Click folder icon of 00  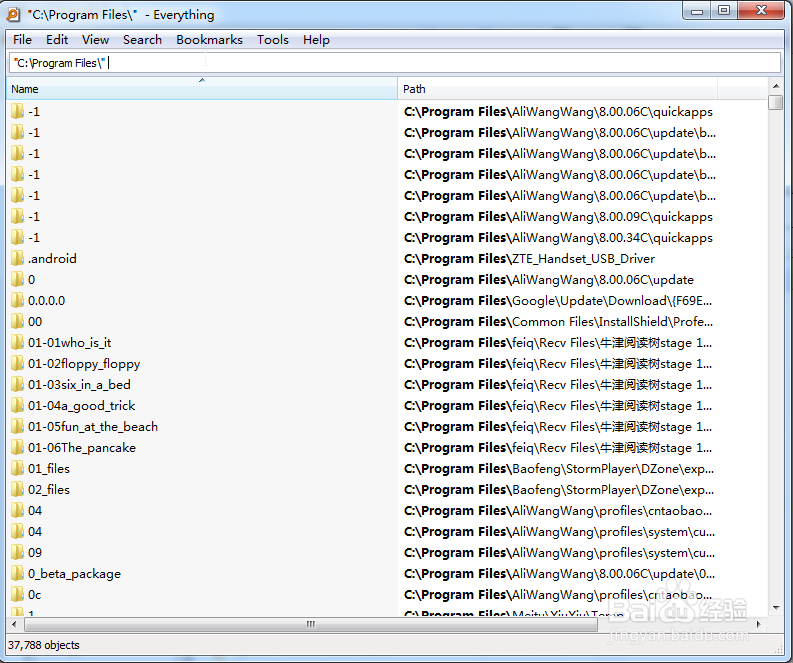pyautogui.click(x=17, y=322)
